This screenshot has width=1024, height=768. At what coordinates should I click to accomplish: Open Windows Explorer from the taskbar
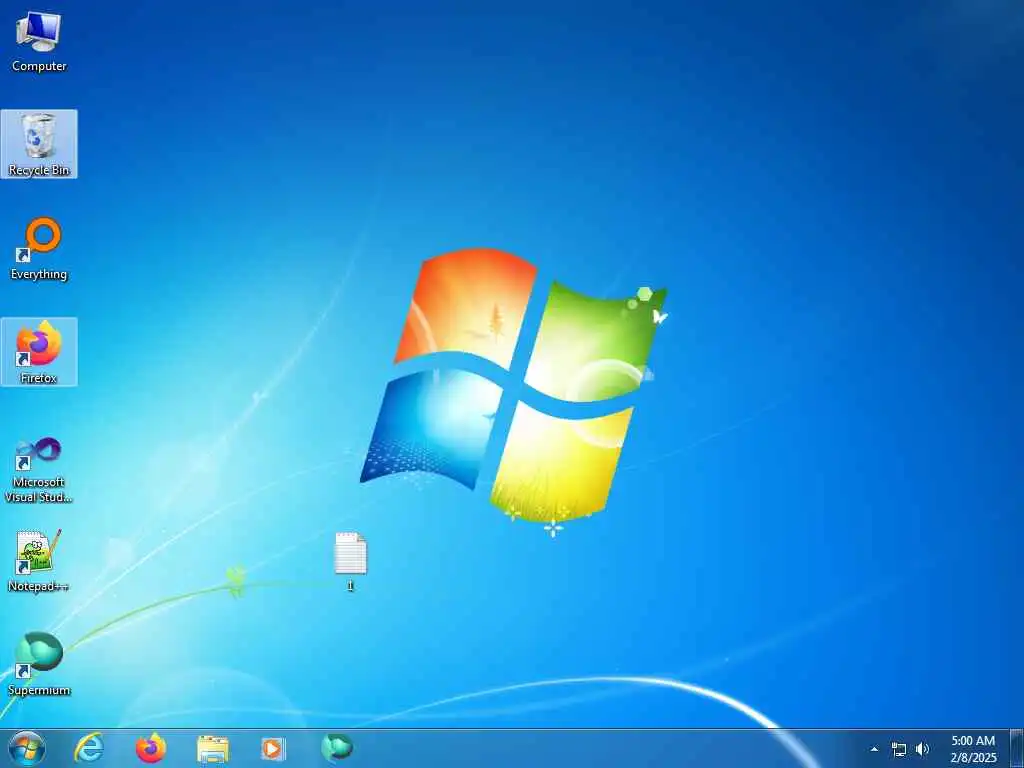213,748
